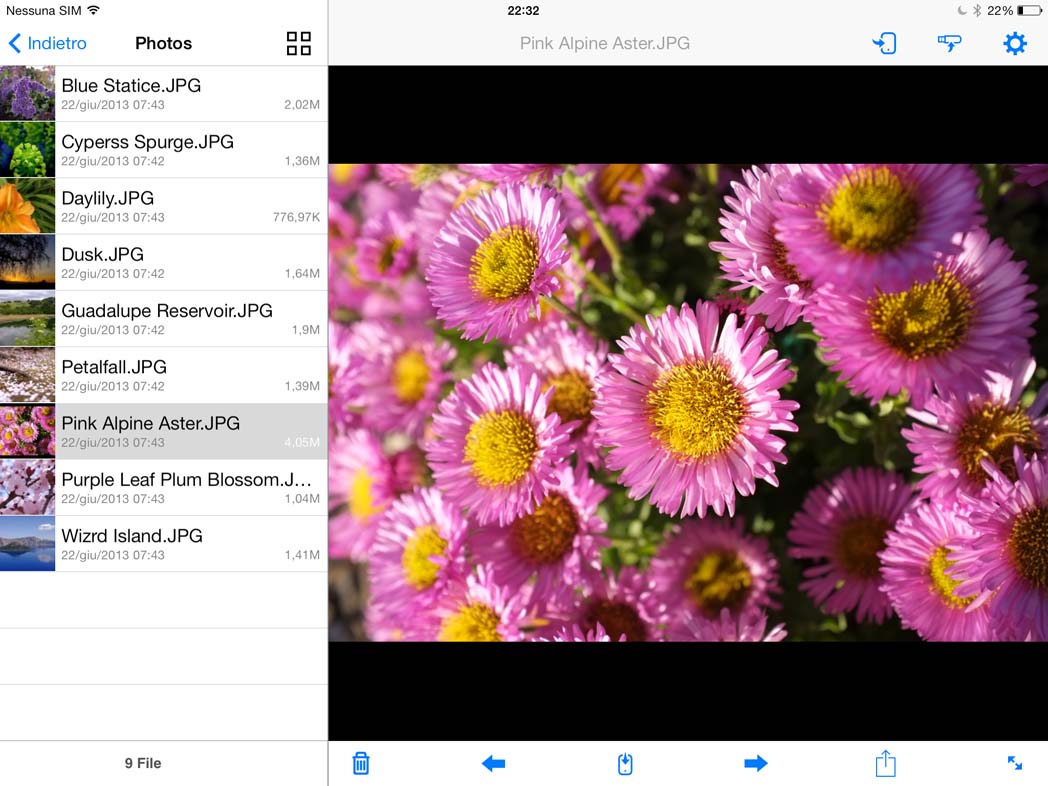Tap the Bluetooth status icon
This screenshot has height=786, width=1048.
(976, 11)
